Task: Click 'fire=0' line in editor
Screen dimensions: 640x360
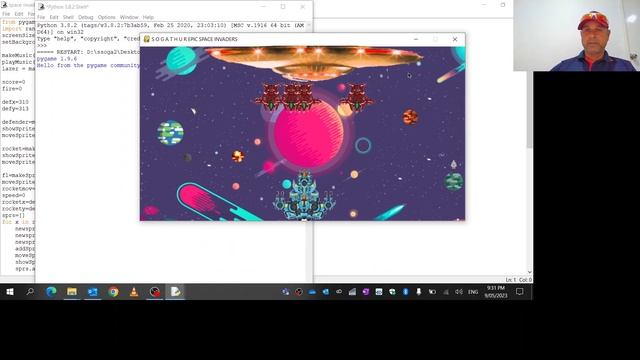Action: [x=12, y=89]
